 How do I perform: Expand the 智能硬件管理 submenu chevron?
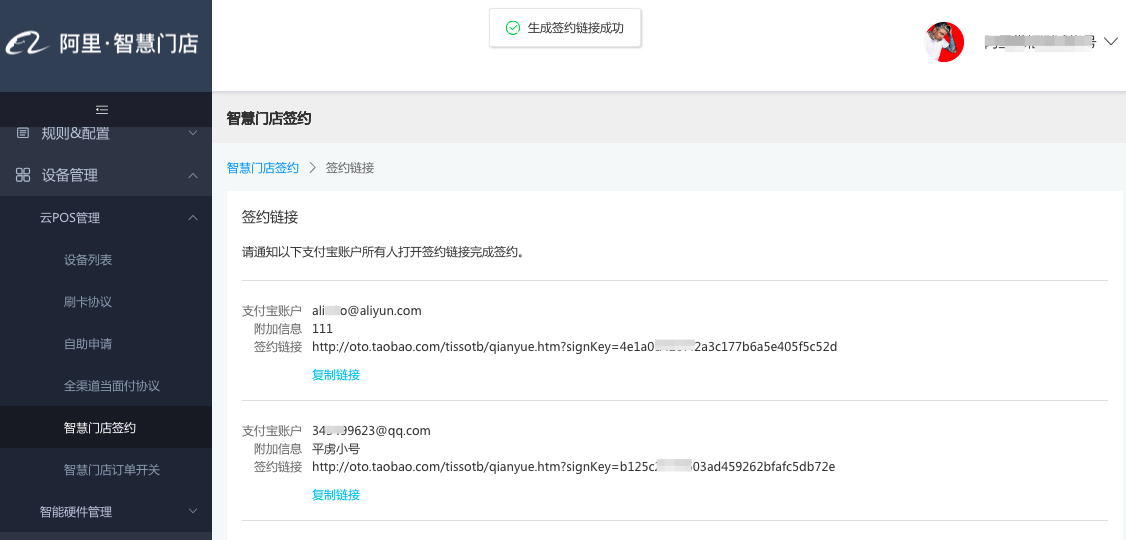[x=192, y=511]
